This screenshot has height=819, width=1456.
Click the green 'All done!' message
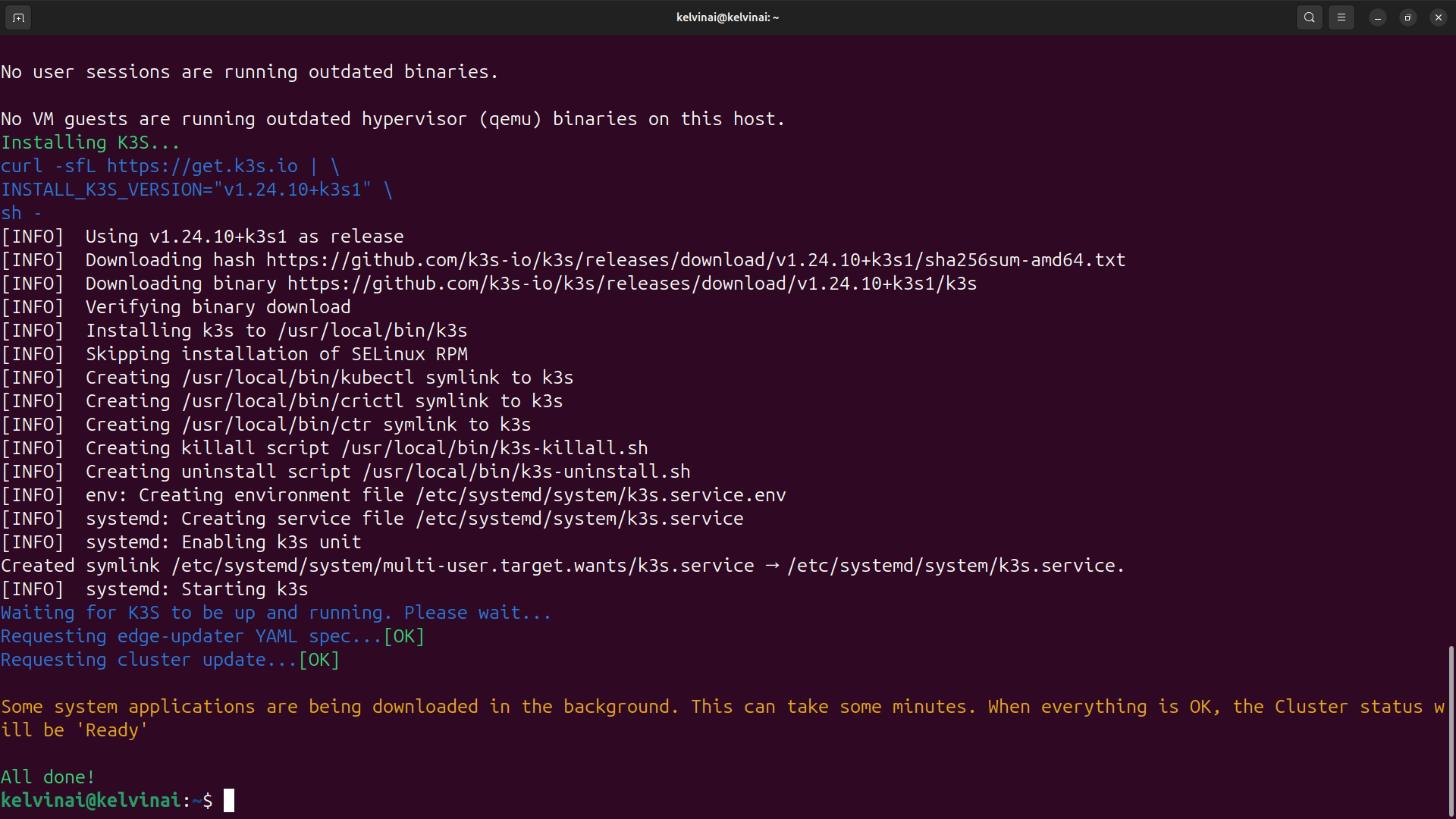coord(48,777)
